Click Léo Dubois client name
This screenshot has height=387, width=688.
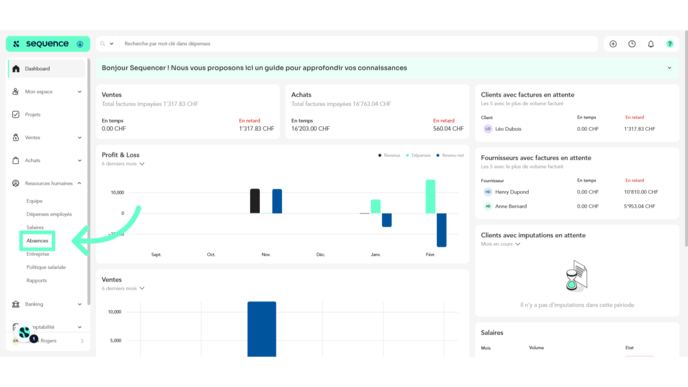pyautogui.click(x=508, y=129)
